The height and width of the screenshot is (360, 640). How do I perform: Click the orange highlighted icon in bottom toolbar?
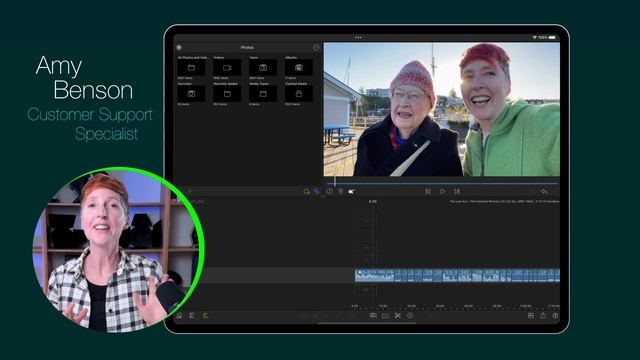click(x=205, y=316)
